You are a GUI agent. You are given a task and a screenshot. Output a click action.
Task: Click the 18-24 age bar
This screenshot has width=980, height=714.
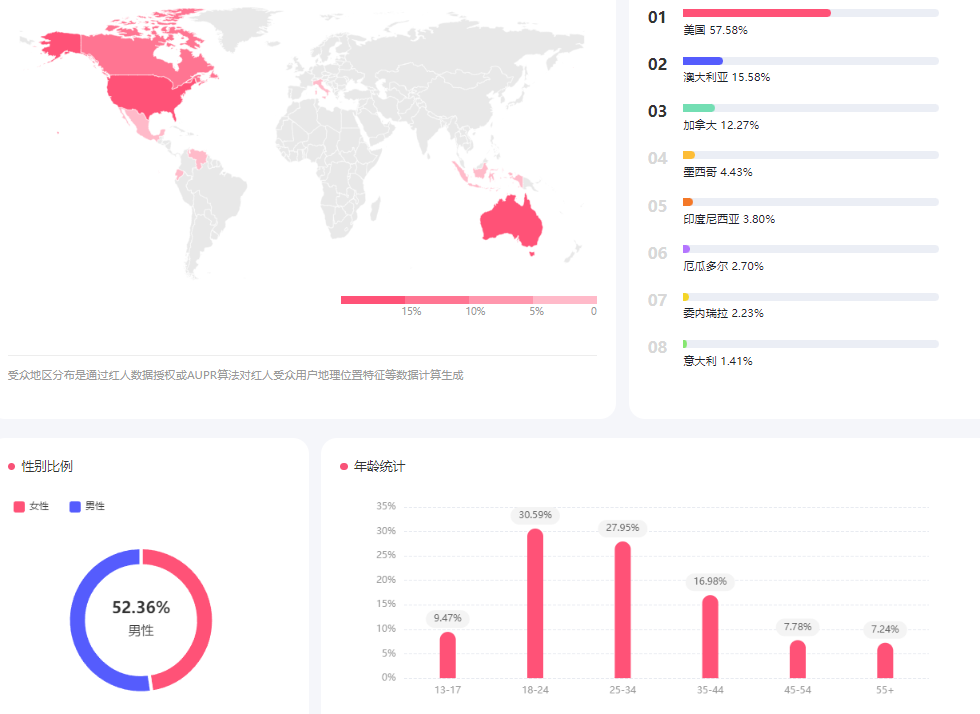(535, 603)
